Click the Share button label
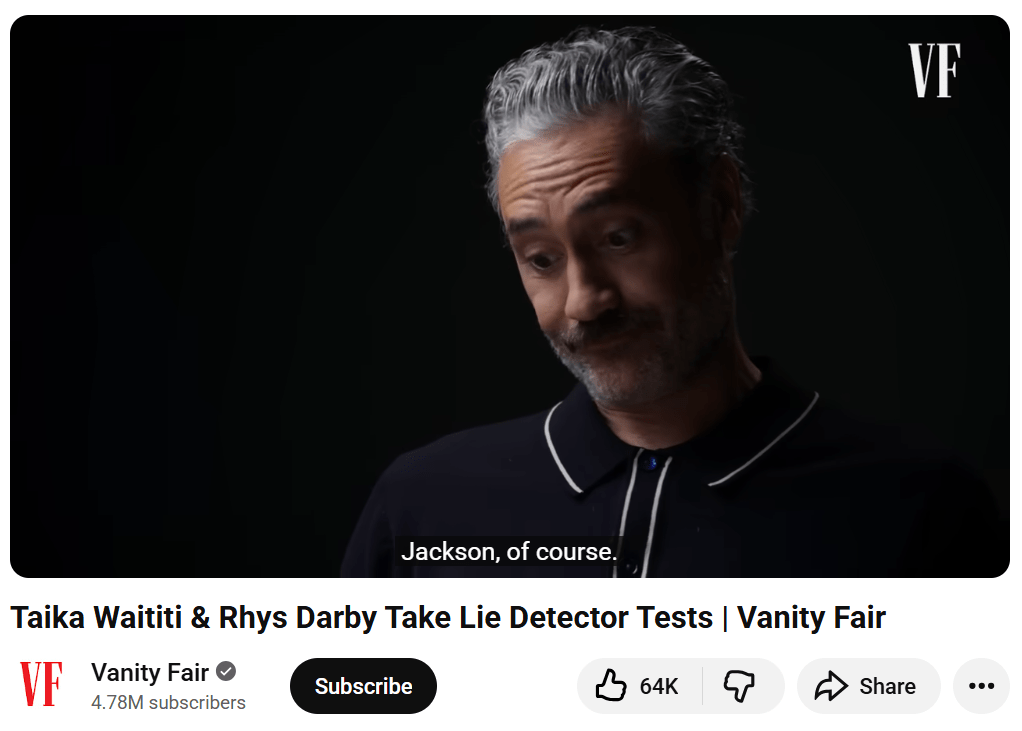 [x=887, y=686]
